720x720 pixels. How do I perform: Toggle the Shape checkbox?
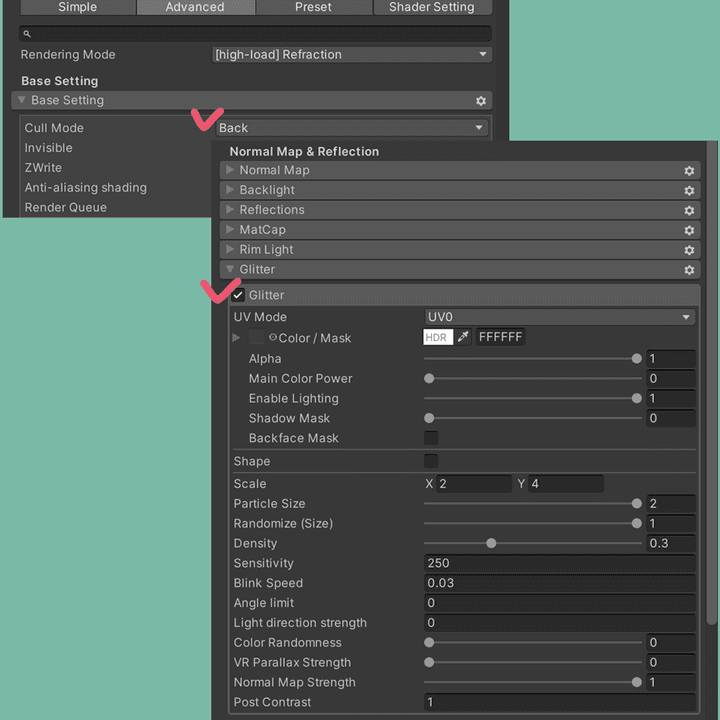[x=431, y=461]
